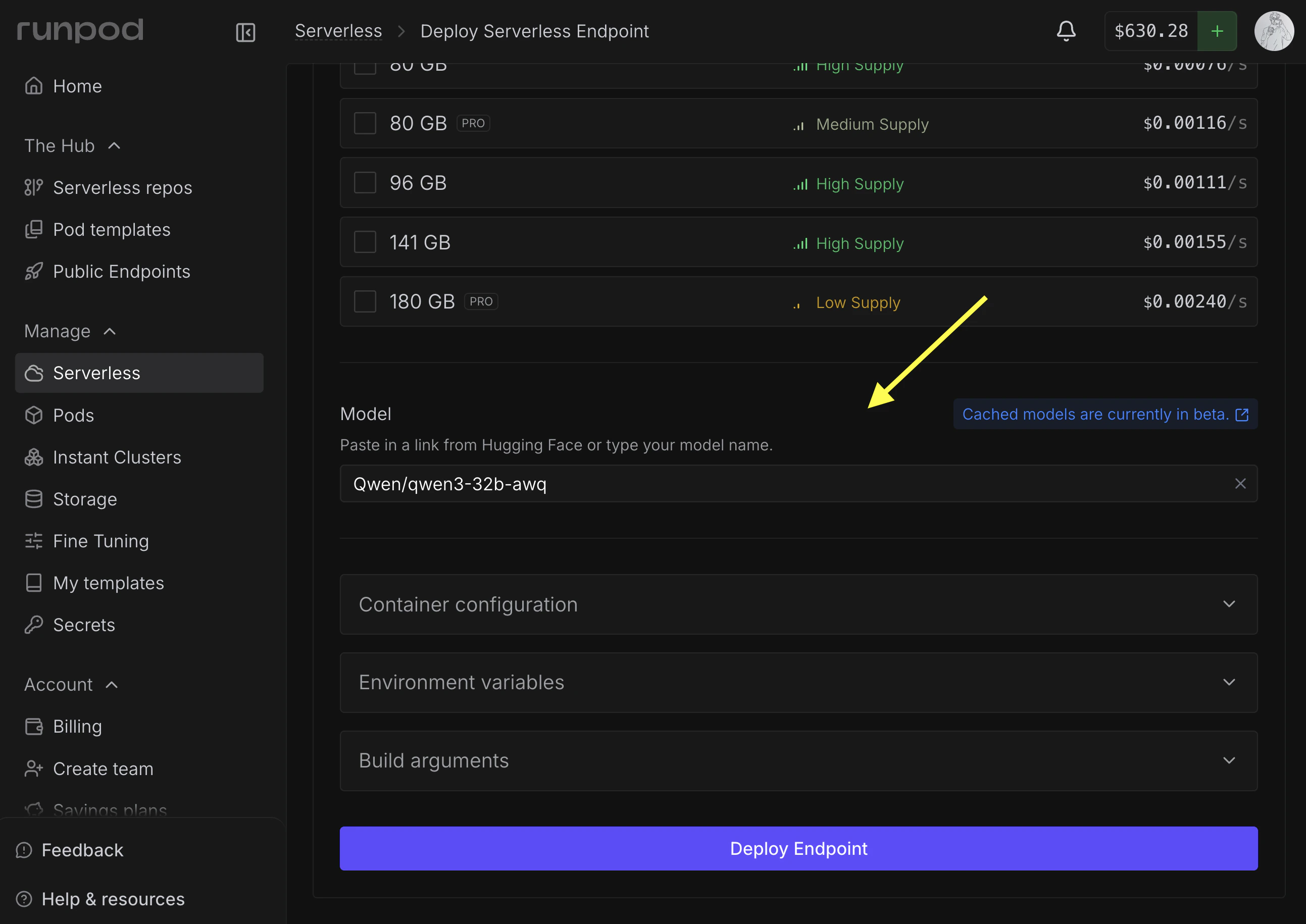
Task: Clear the model name field X icon
Action: (1240, 484)
